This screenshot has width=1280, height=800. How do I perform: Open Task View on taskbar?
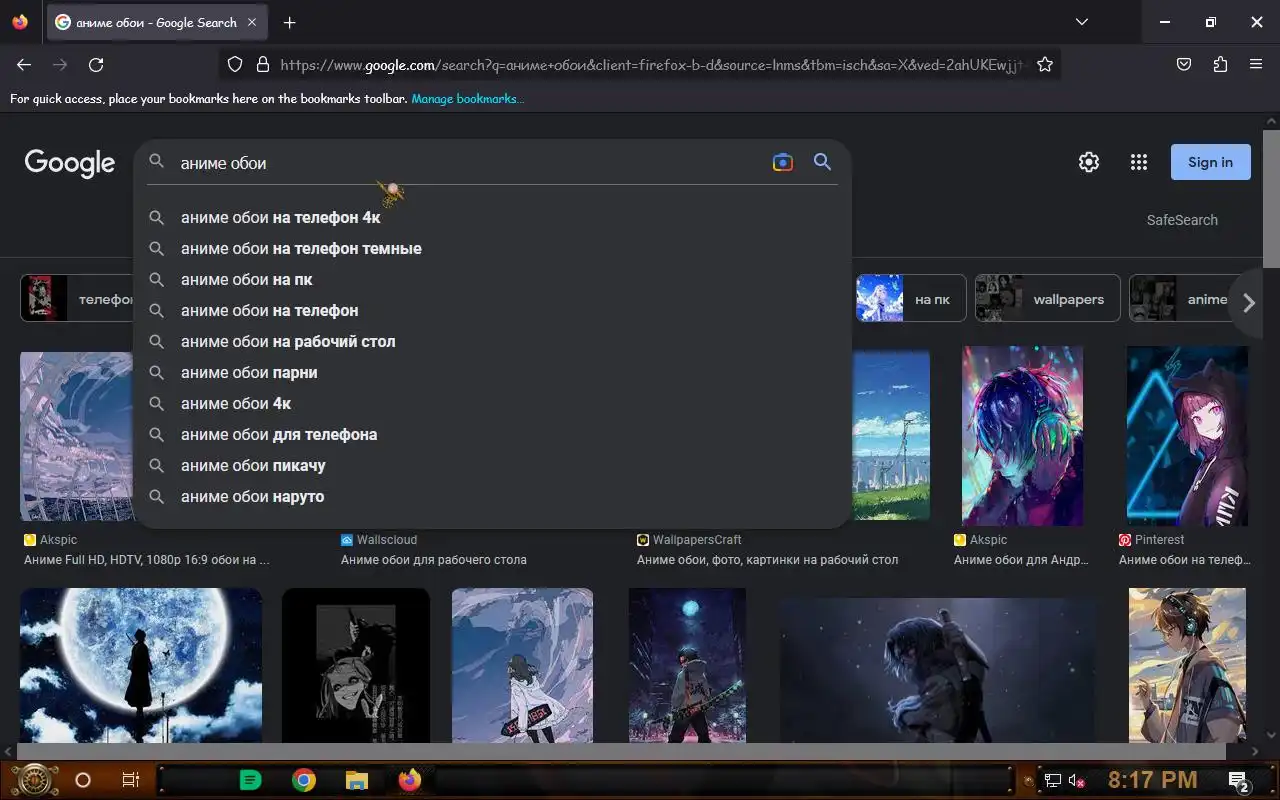130,780
